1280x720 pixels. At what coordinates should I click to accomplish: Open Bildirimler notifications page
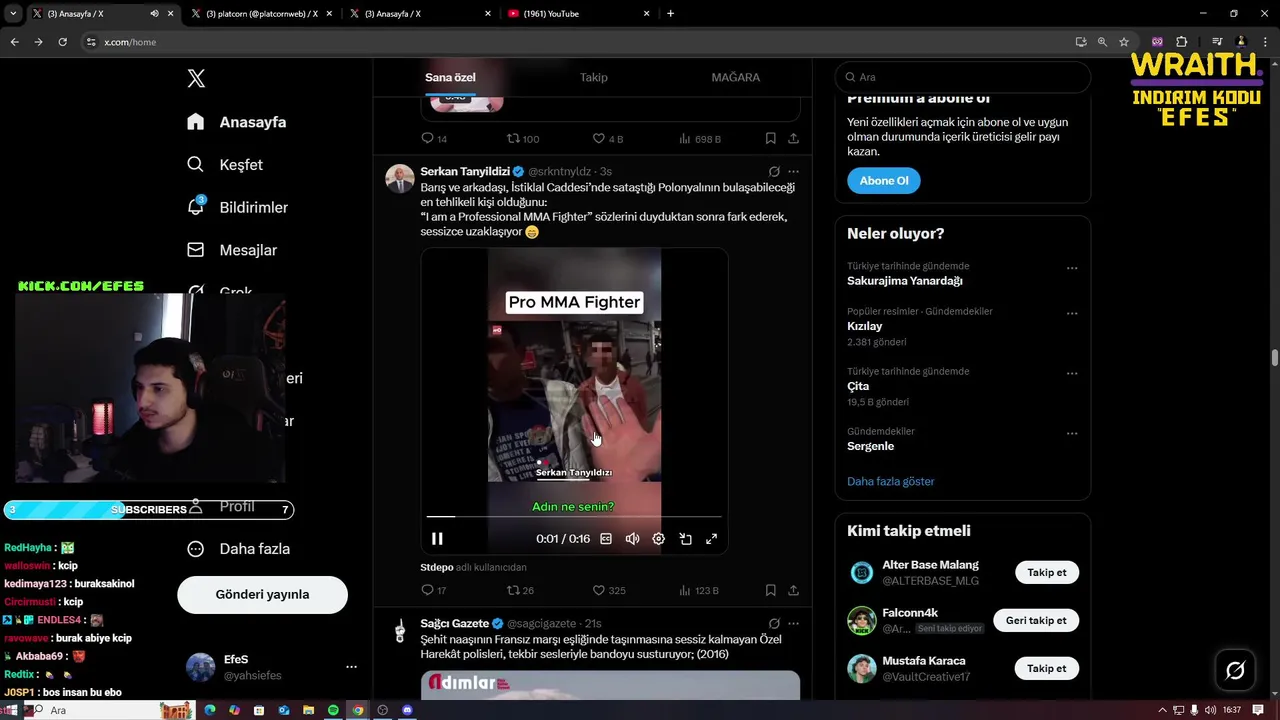tap(237, 207)
